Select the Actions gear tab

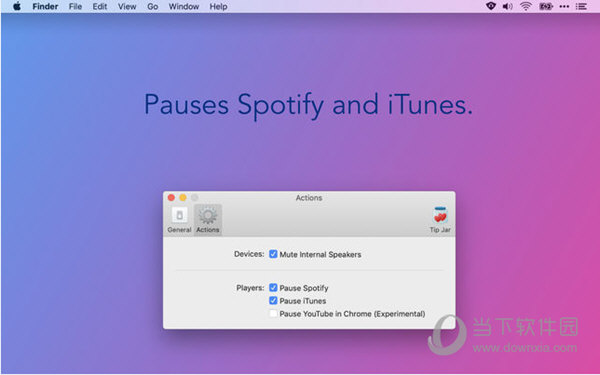click(208, 220)
